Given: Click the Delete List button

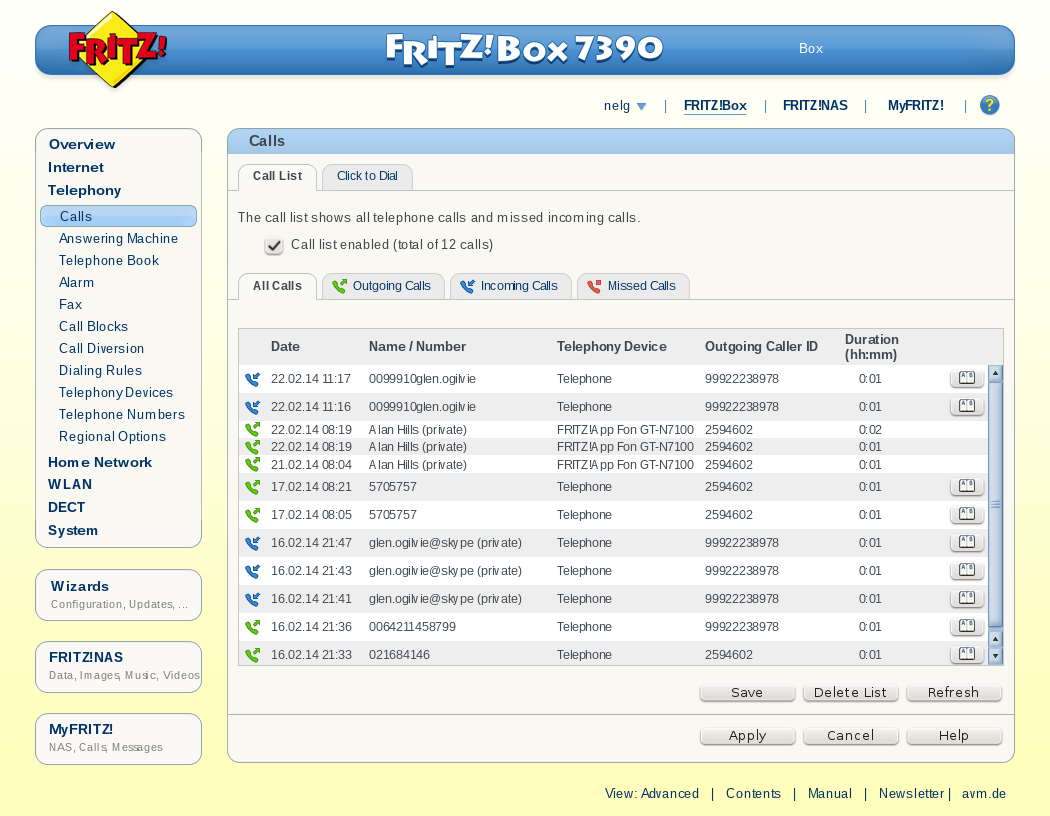Looking at the screenshot, I should coord(850,693).
